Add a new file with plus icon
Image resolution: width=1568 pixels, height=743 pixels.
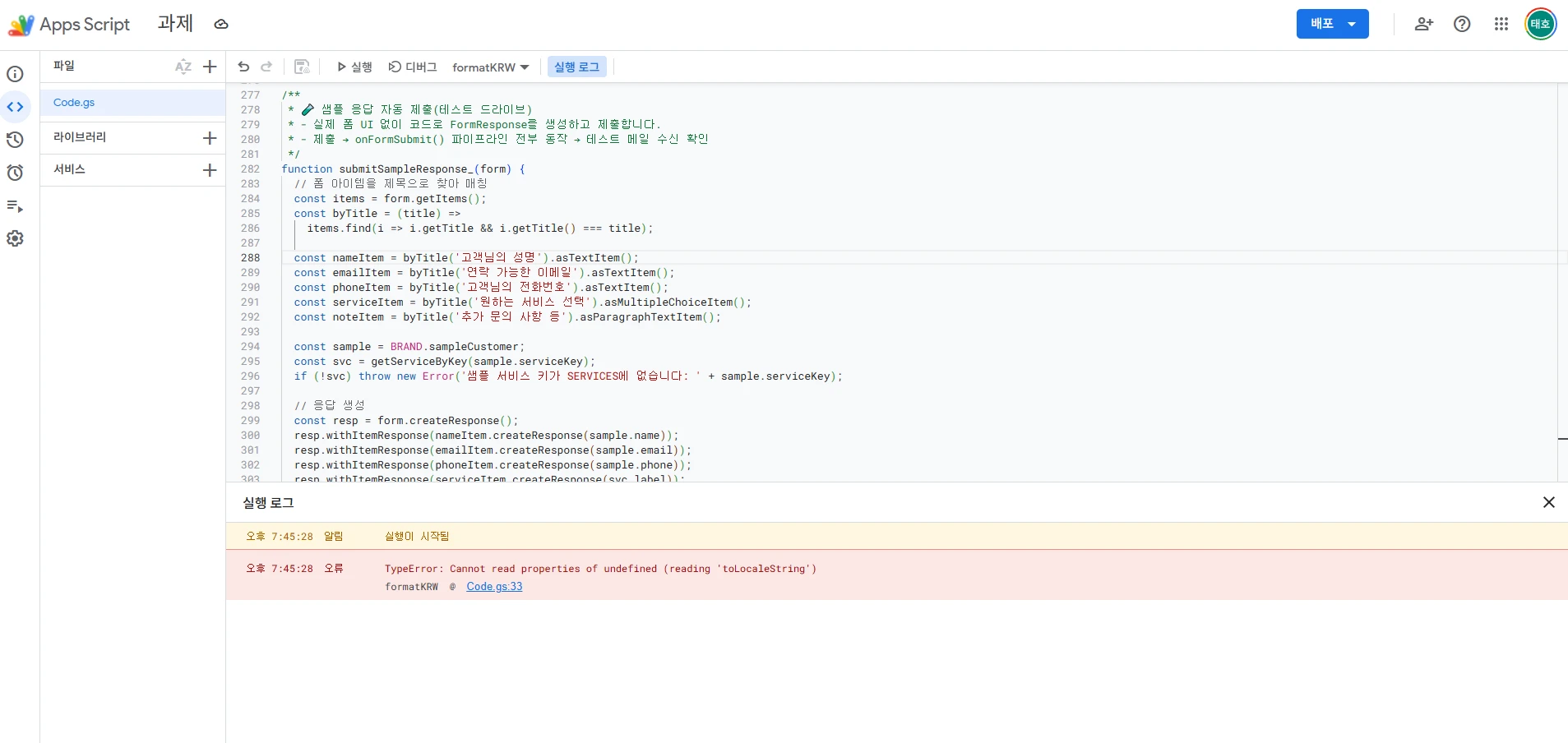210,67
